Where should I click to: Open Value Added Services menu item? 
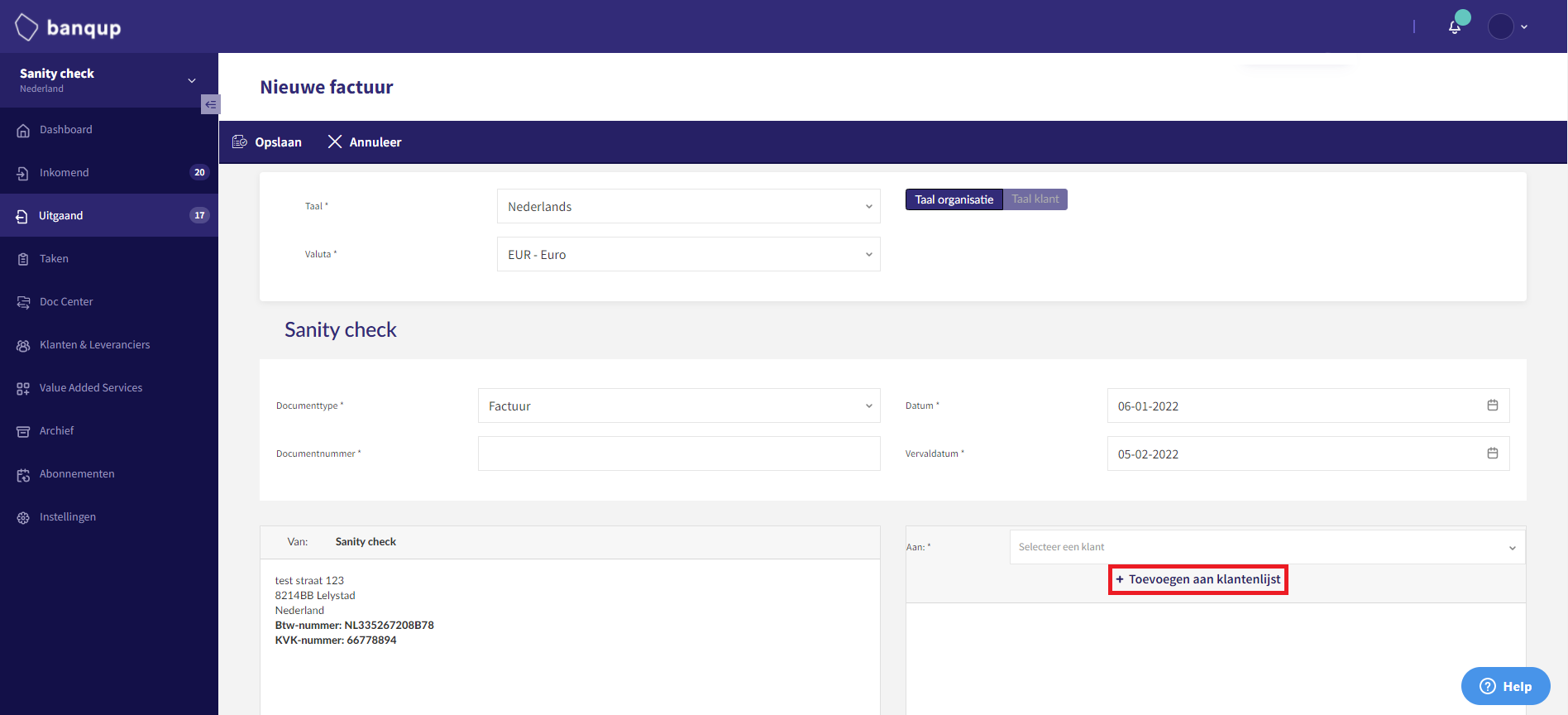(109, 388)
